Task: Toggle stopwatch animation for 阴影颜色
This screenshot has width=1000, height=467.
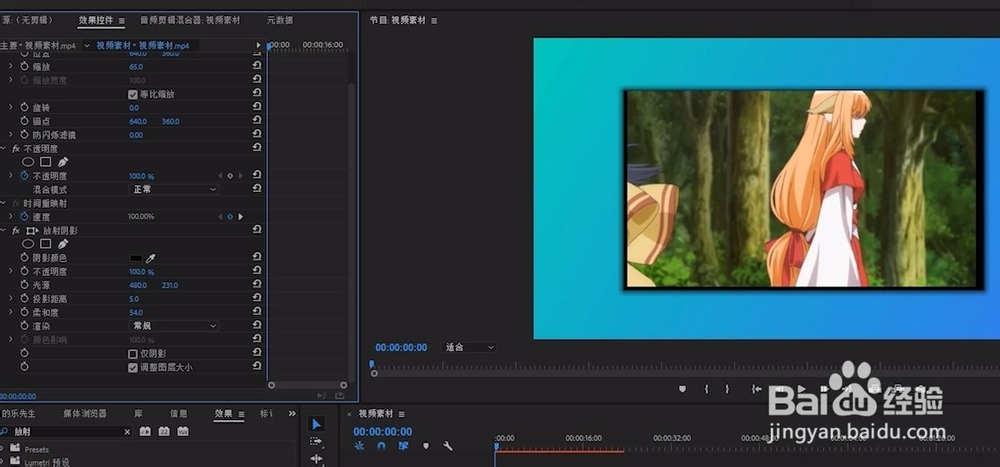Action: [24, 258]
